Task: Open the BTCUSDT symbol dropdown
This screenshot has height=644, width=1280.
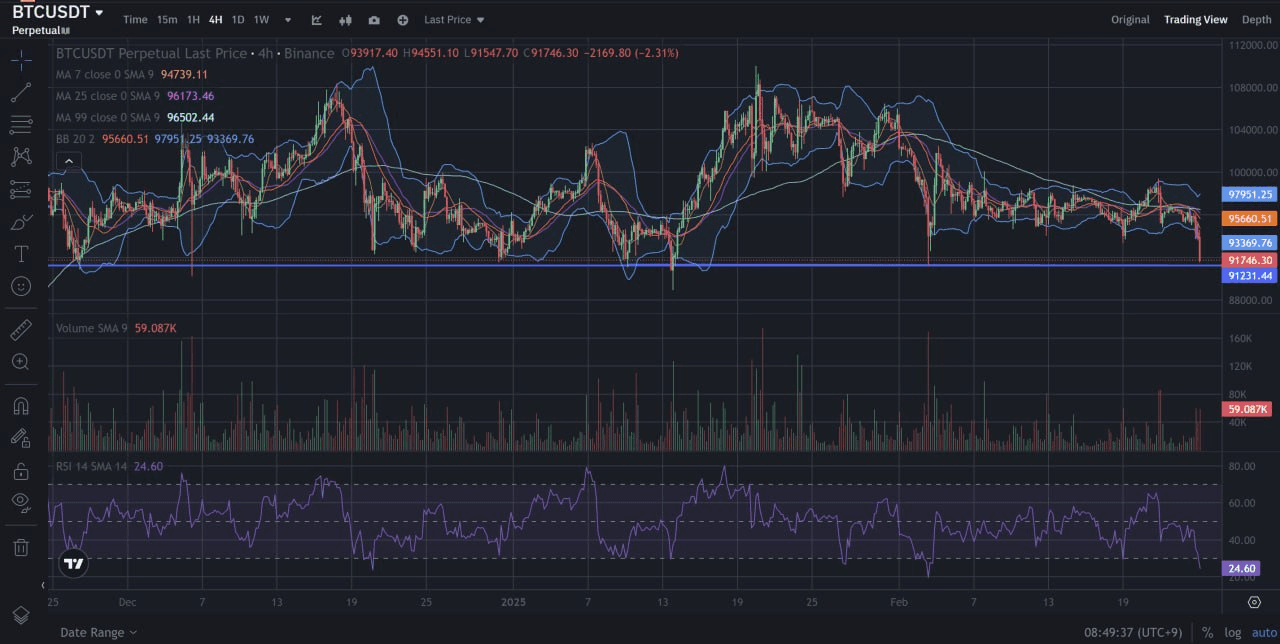Action: [57, 12]
